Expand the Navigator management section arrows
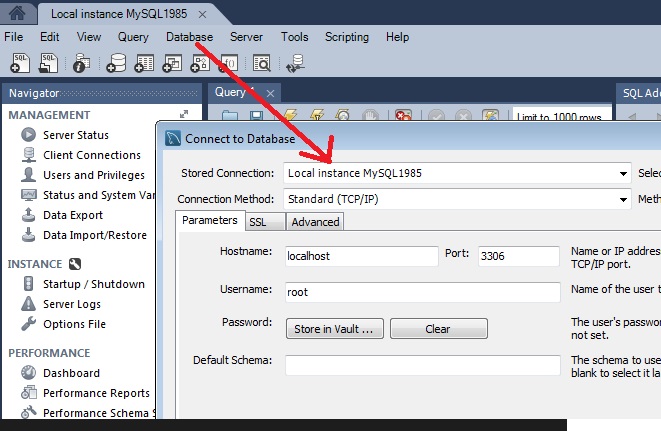 184,114
